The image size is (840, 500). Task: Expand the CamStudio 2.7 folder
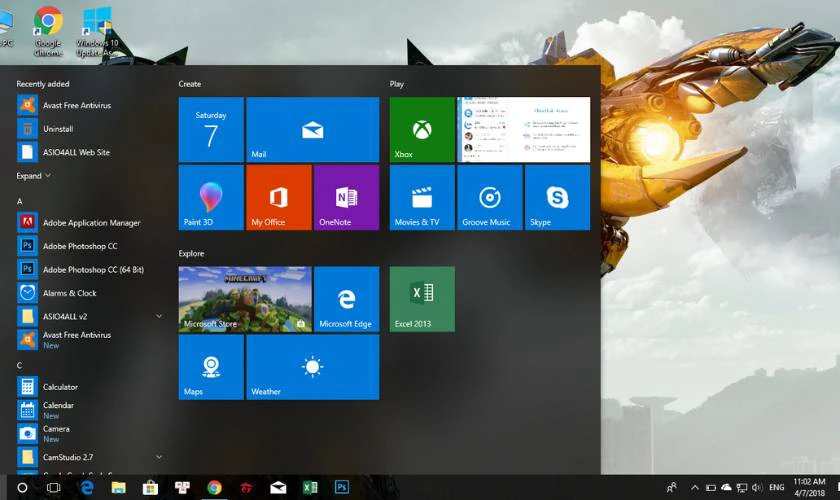[159, 457]
